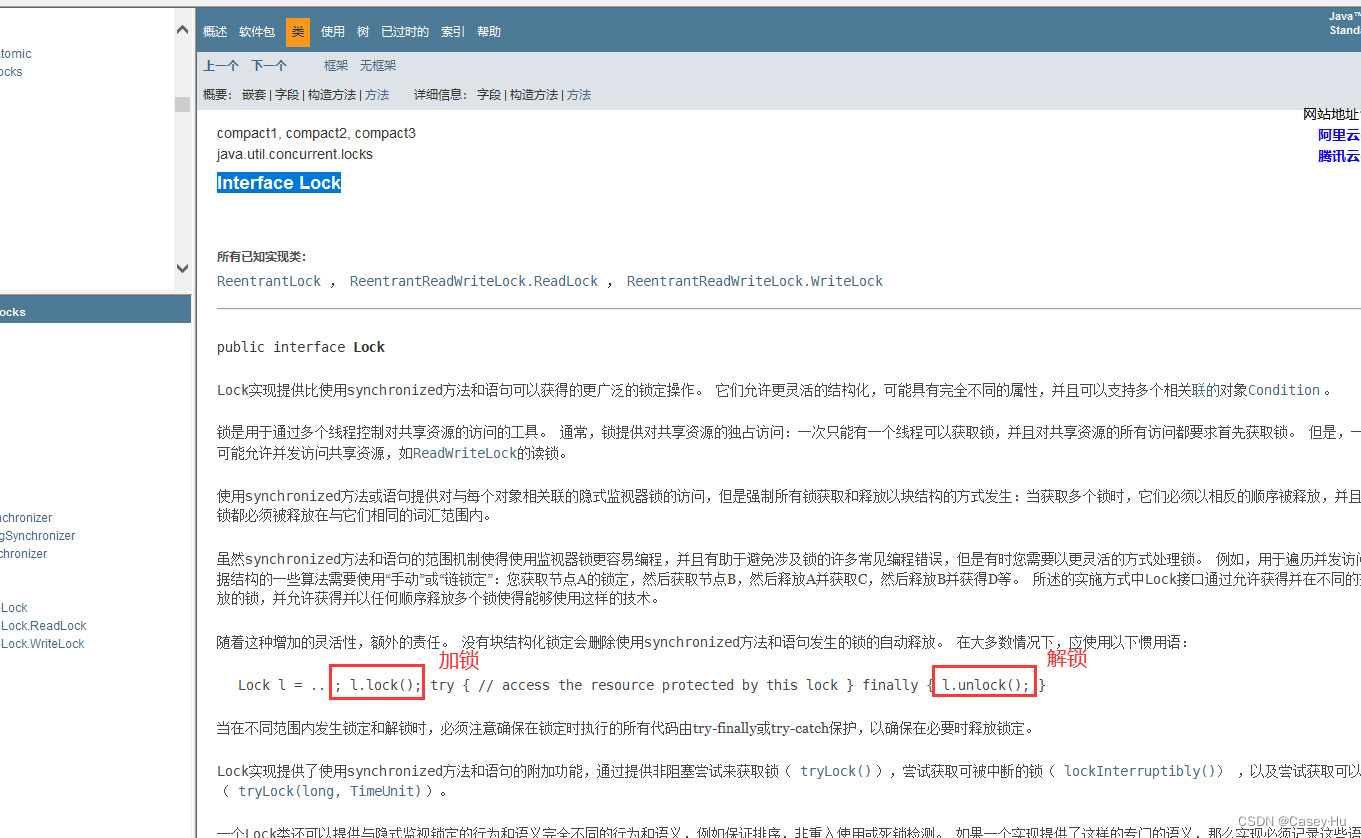Switch to 框架 frames view
Image resolution: width=1361 pixels, height=838 pixels.
[x=336, y=66]
